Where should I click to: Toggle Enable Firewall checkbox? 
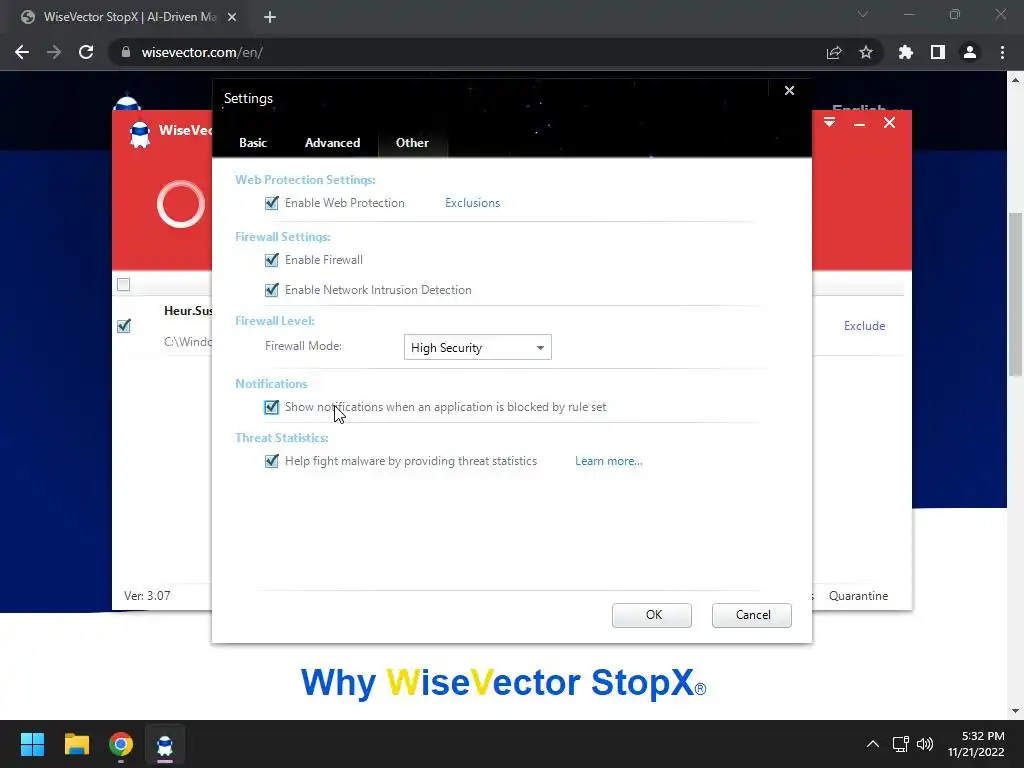coord(272,260)
